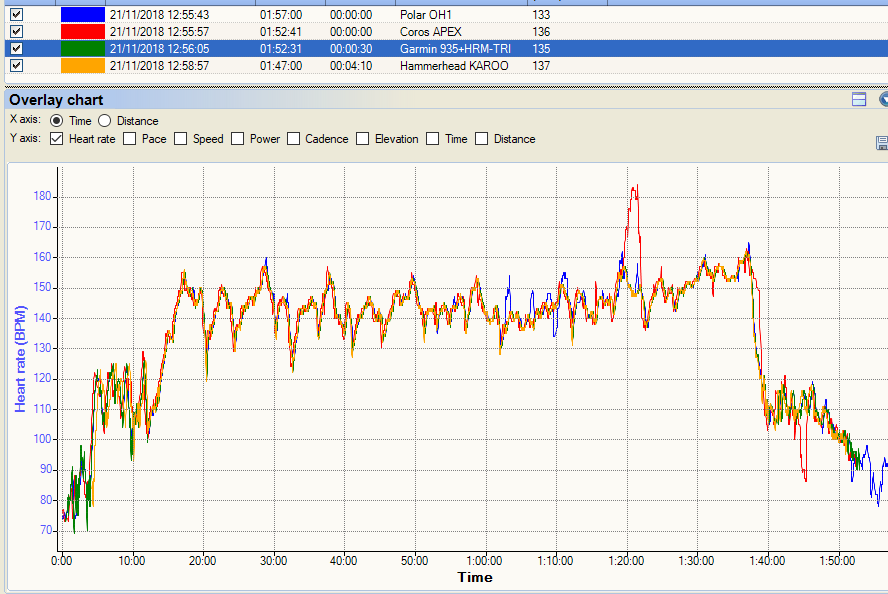
Task: Click the red color swatch for Coros APEX
Action: pyautogui.click(x=83, y=32)
